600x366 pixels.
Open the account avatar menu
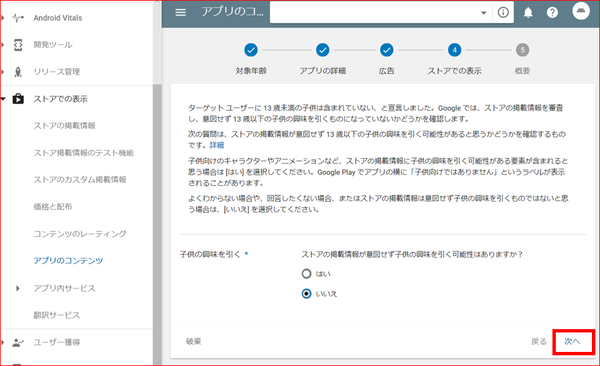pyautogui.click(x=580, y=11)
